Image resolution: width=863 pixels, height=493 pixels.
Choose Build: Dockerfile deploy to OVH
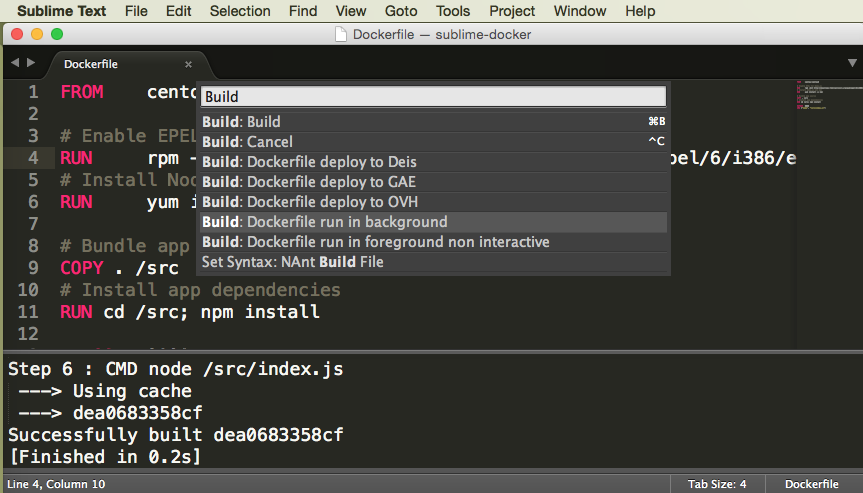tap(433, 202)
